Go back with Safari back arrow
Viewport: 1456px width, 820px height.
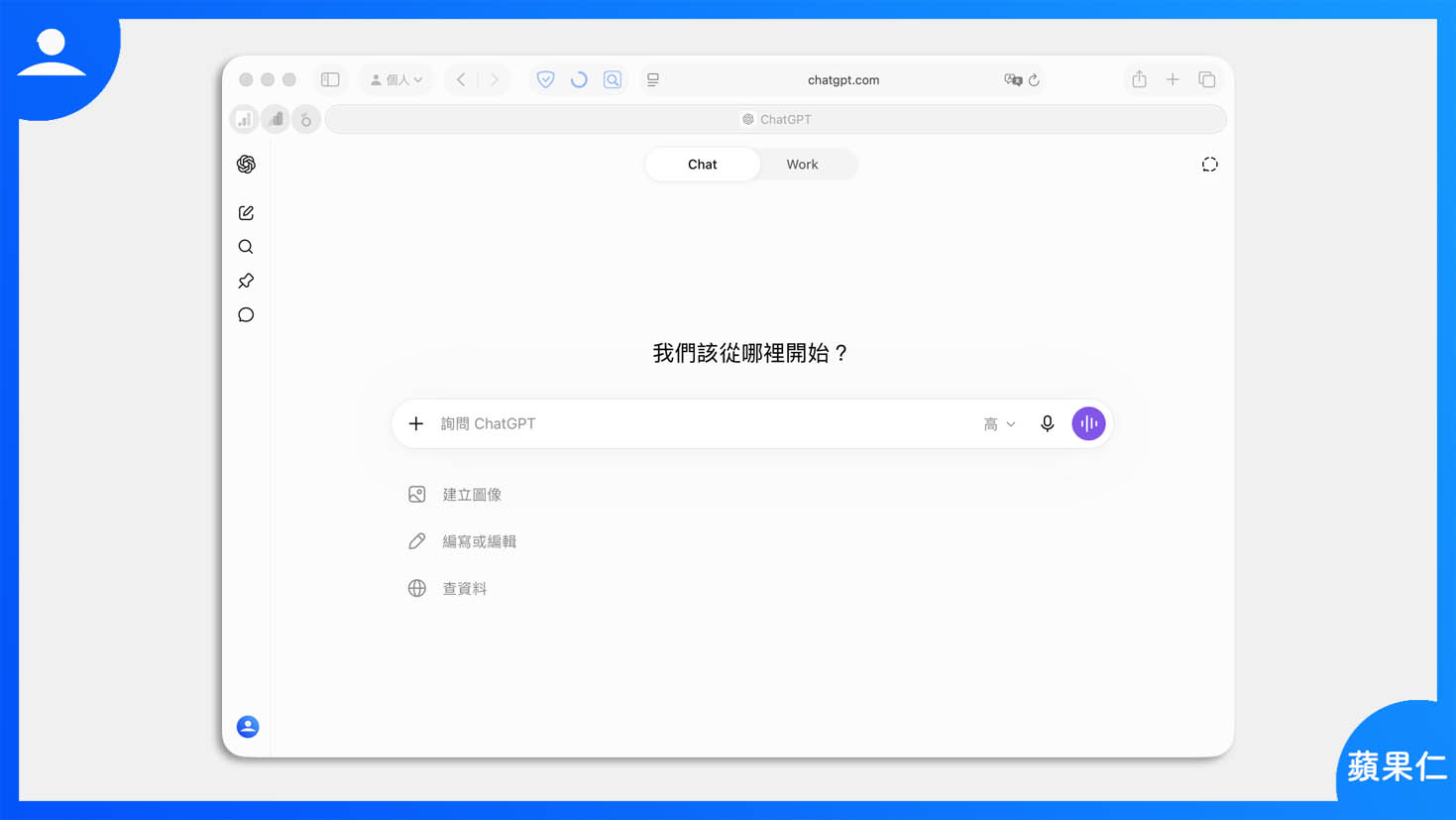[461, 79]
